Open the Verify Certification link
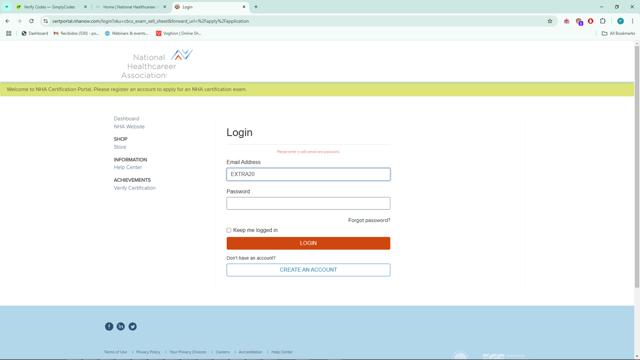The width and height of the screenshot is (640, 360). (x=135, y=188)
